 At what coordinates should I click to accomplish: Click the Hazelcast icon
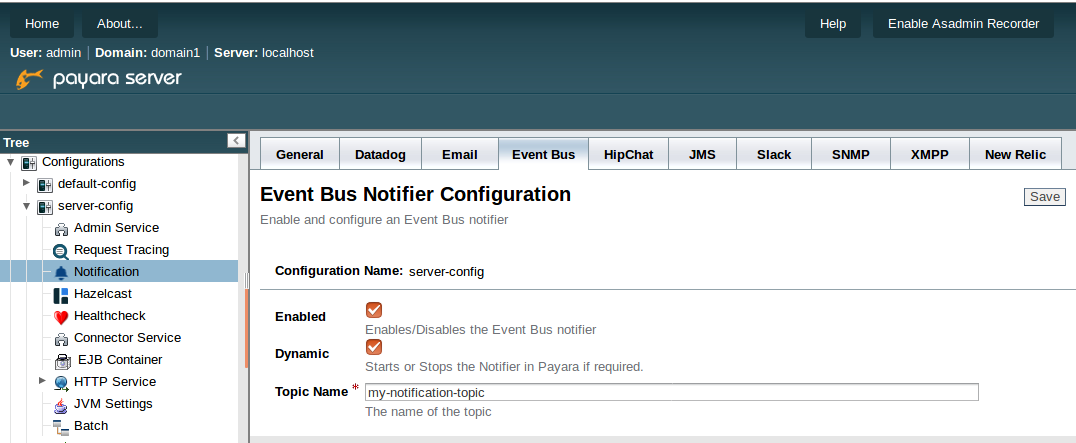tap(61, 295)
